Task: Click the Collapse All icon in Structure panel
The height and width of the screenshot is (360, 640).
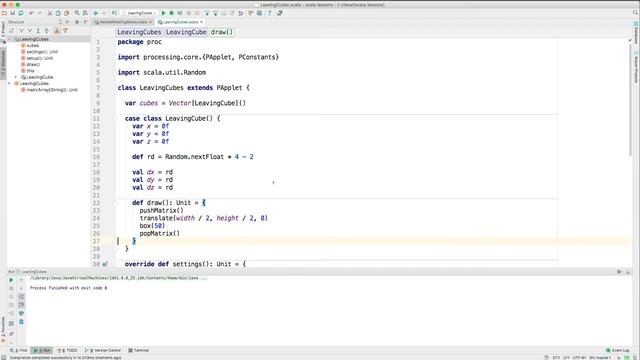Action: (47, 31)
